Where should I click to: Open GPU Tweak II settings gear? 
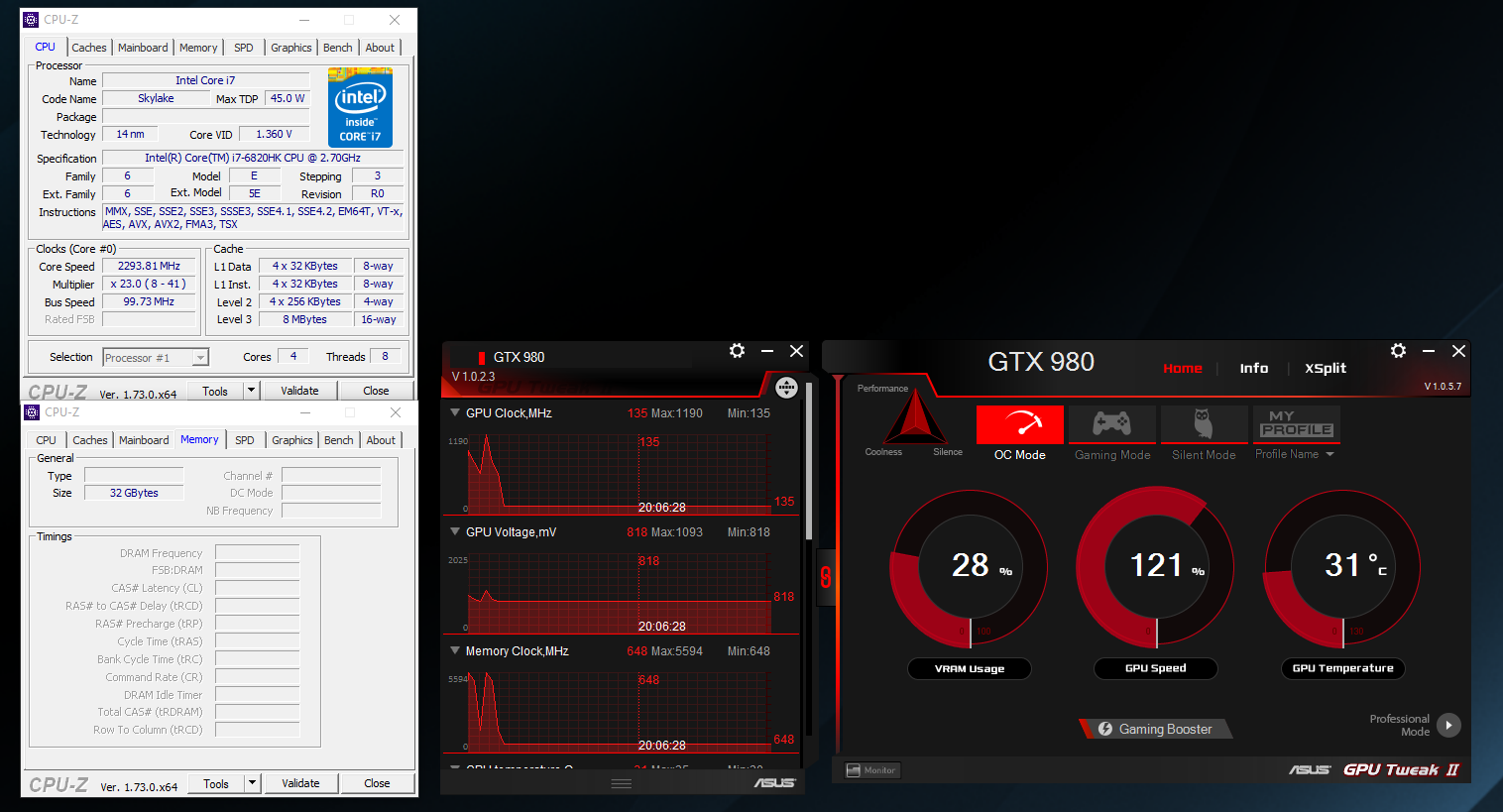1398,351
